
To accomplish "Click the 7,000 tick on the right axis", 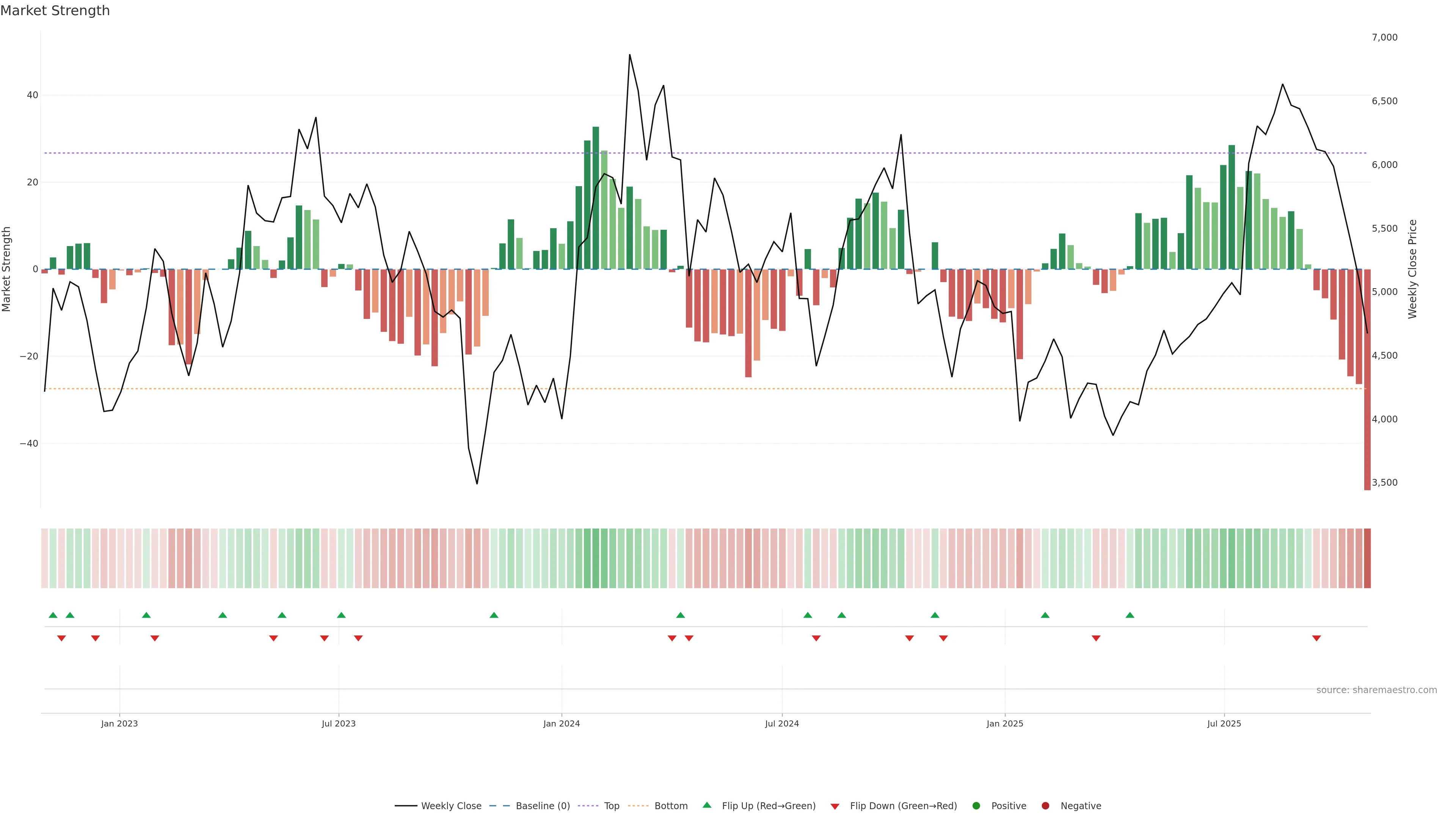I will click(1384, 37).
